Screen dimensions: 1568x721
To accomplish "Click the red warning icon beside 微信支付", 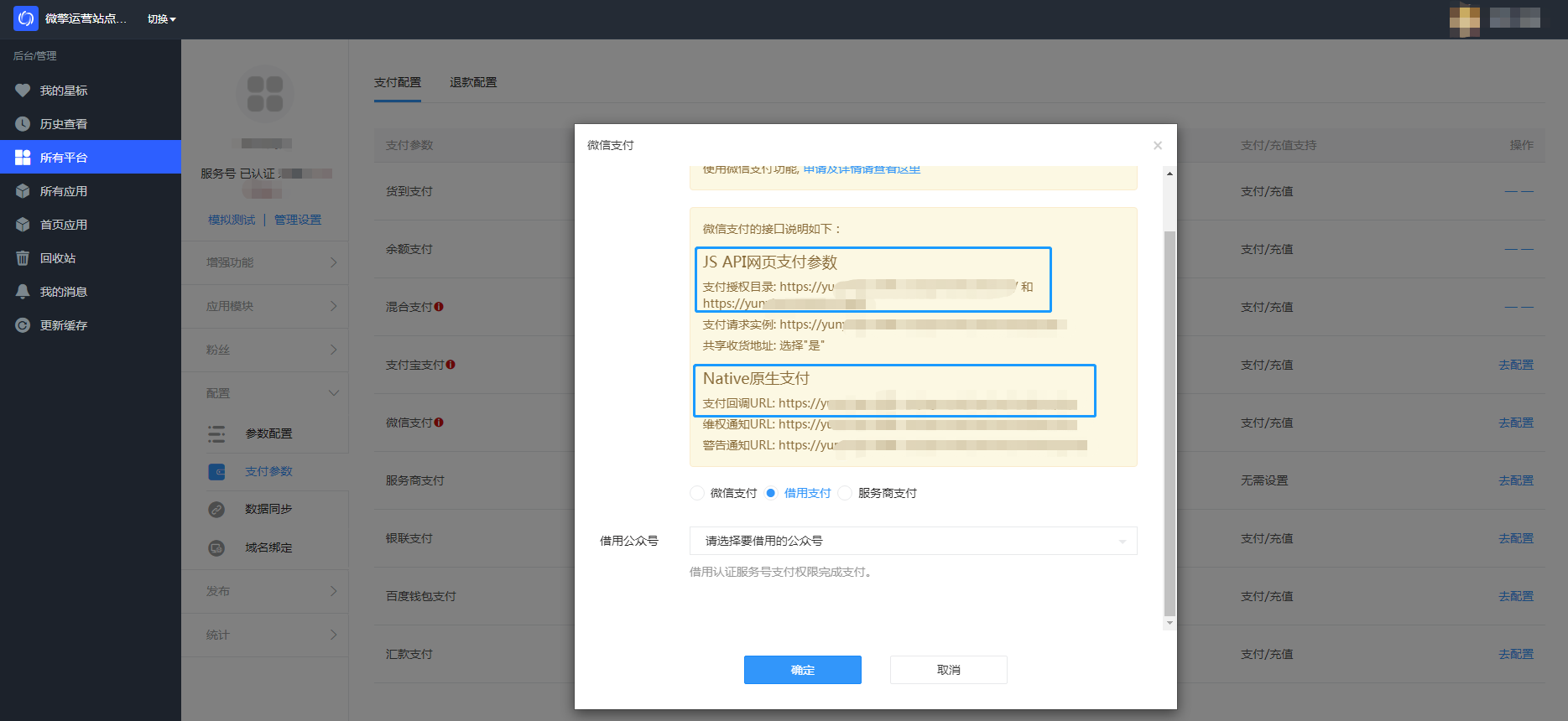I will click(440, 423).
